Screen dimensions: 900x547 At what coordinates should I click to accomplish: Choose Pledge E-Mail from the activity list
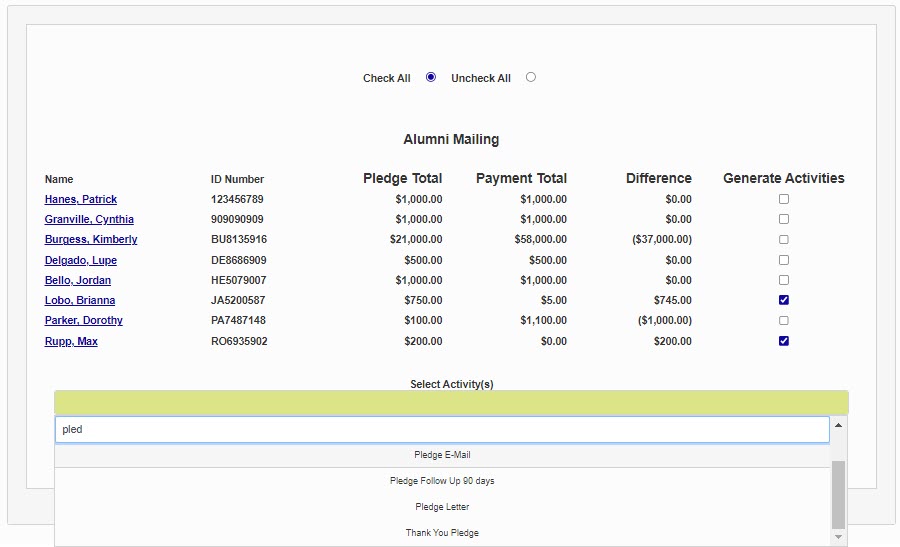442,455
